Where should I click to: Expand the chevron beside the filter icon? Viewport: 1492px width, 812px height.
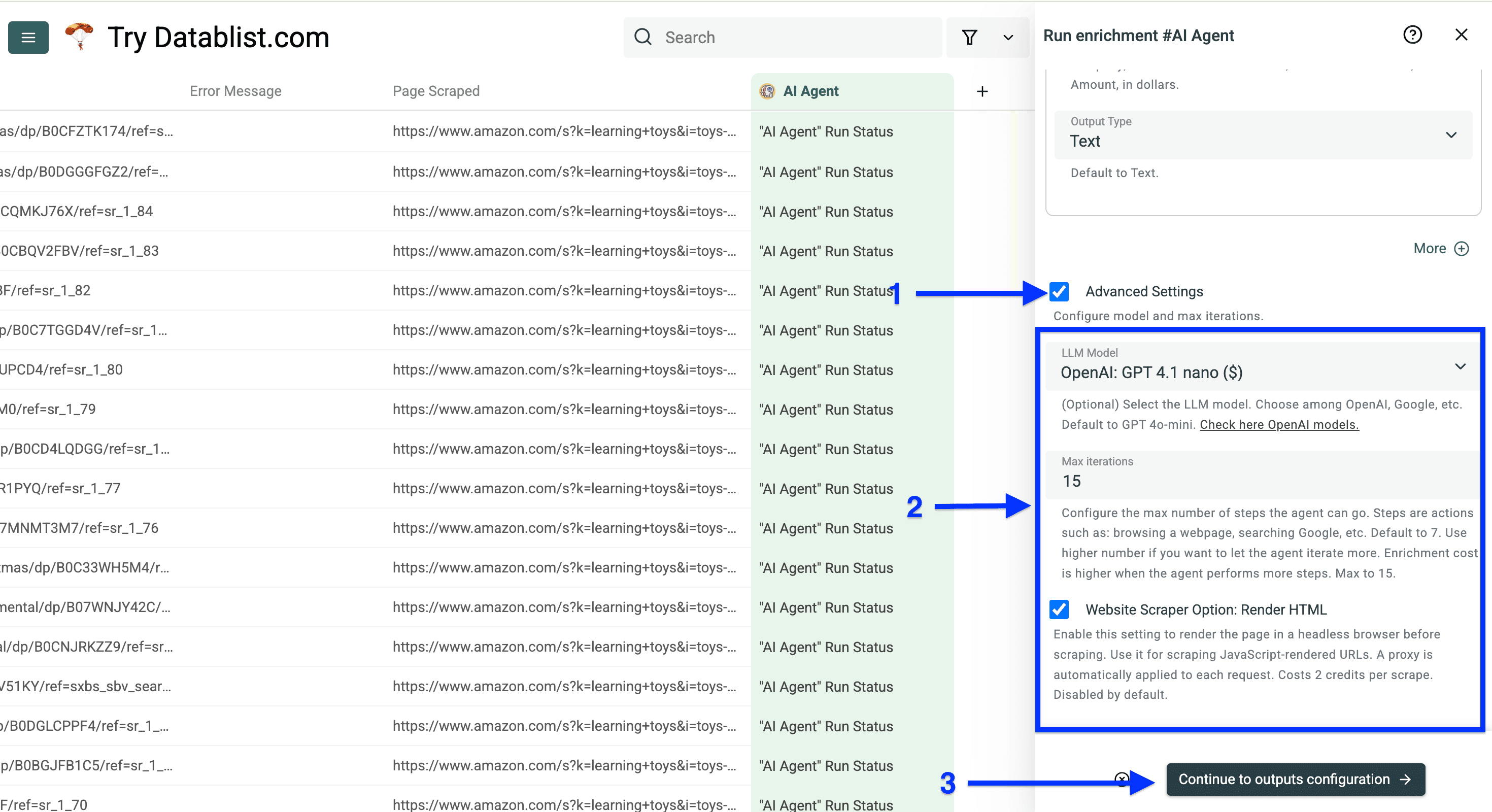pyautogui.click(x=1008, y=37)
